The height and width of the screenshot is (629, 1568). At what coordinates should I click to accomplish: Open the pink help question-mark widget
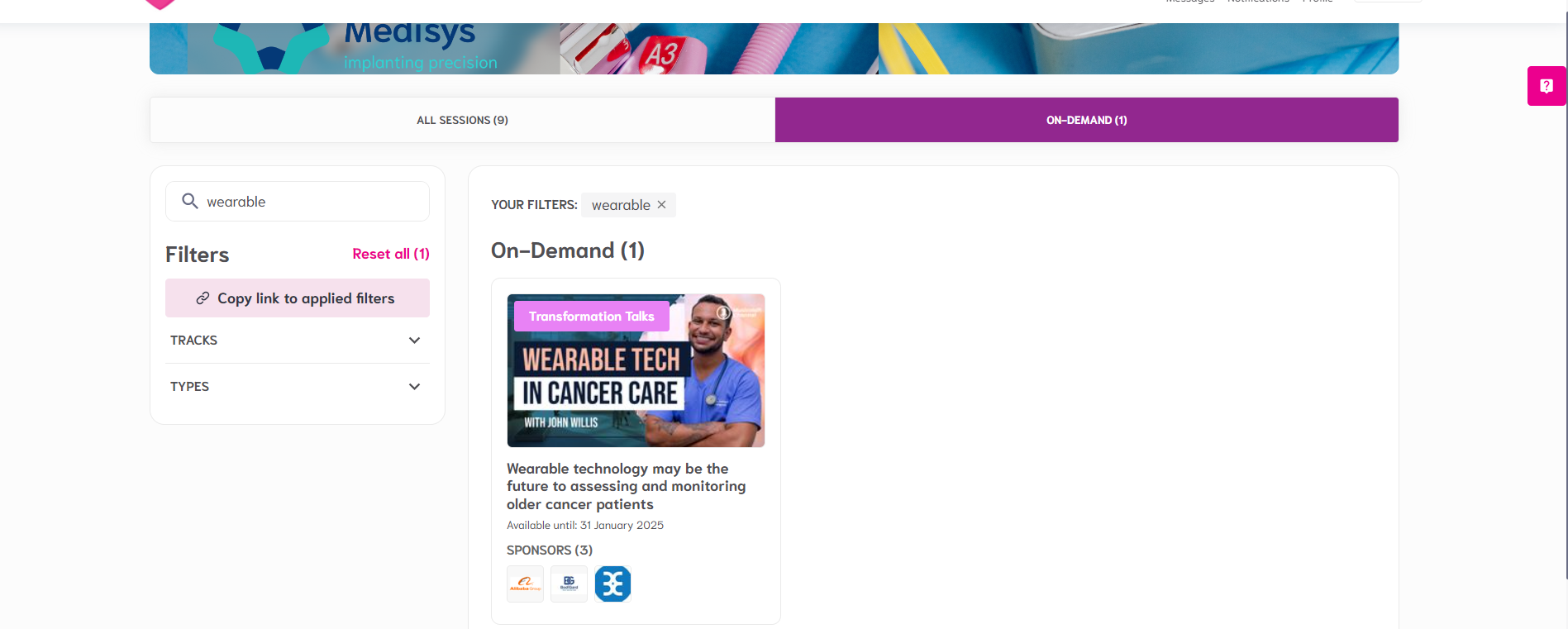pos(1546,86)
